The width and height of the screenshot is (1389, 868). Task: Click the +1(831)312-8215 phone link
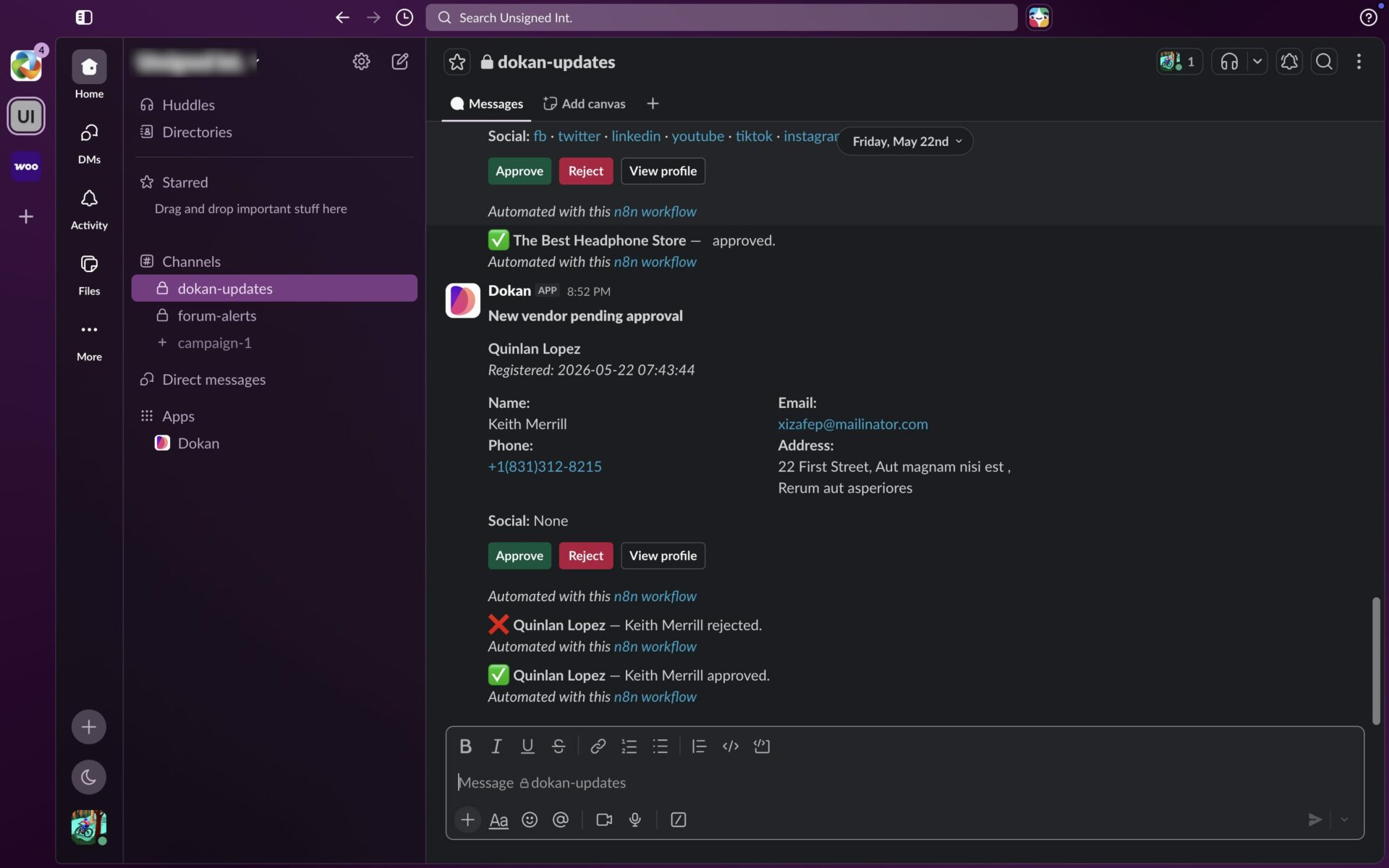(545, 467)
